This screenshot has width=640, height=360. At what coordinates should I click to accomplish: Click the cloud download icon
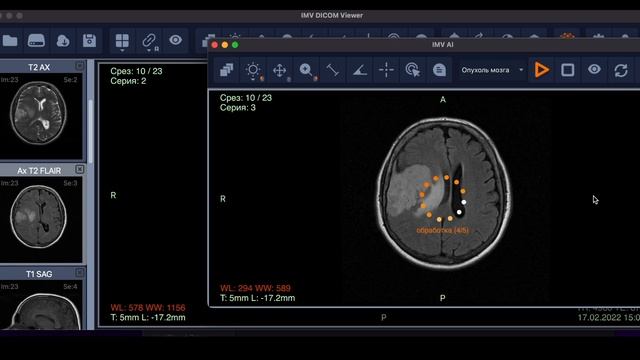click(62, 40)
